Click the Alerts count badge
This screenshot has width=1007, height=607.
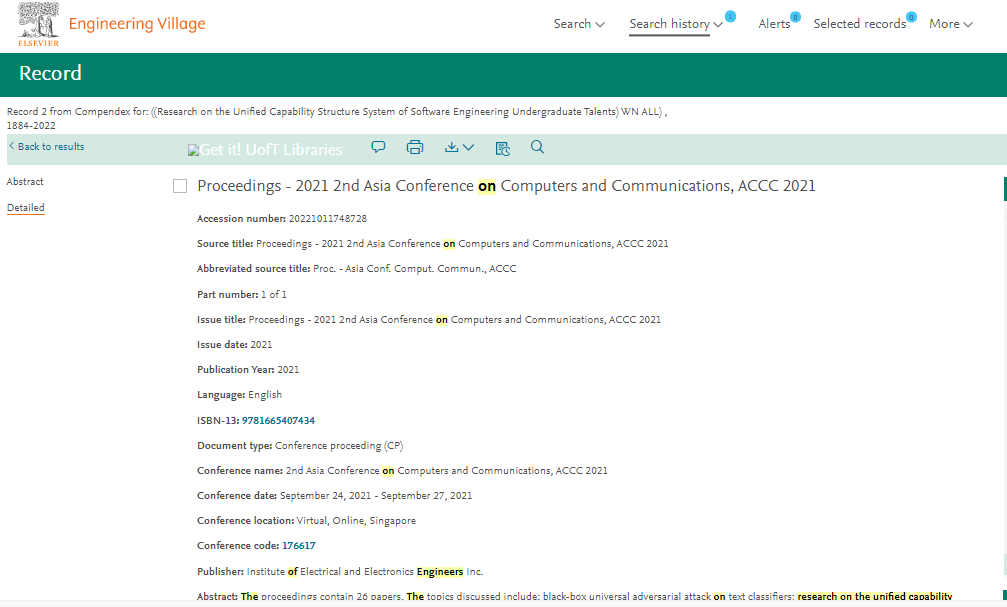point(795,17)
